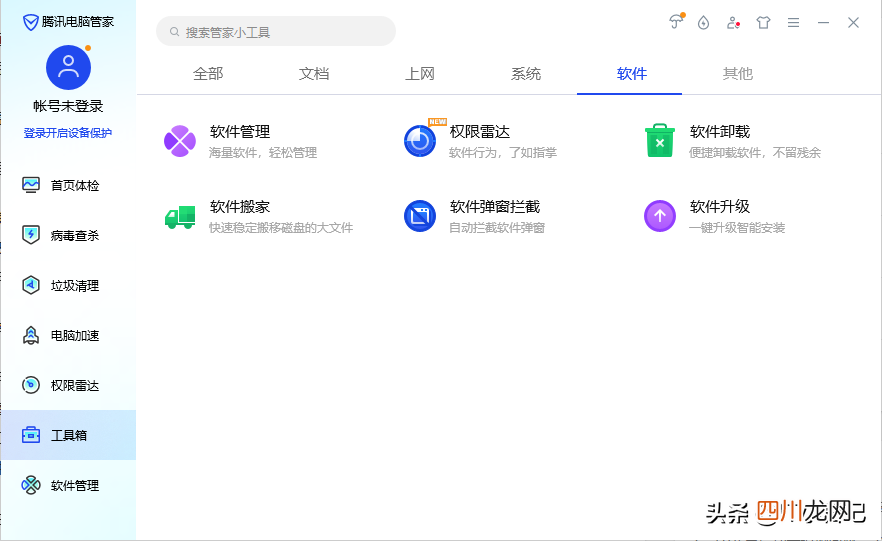Click the 帐号未登录 account status text

pyautogui.click(x=68, y=106)
